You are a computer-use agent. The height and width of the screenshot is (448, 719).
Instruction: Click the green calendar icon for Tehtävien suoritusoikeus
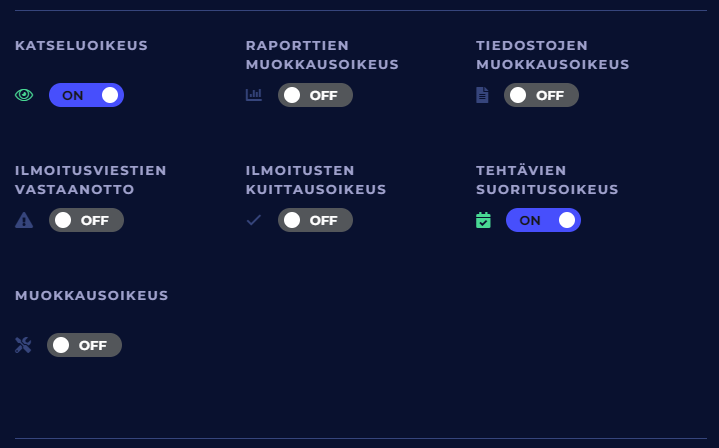[x=484, y=220]
